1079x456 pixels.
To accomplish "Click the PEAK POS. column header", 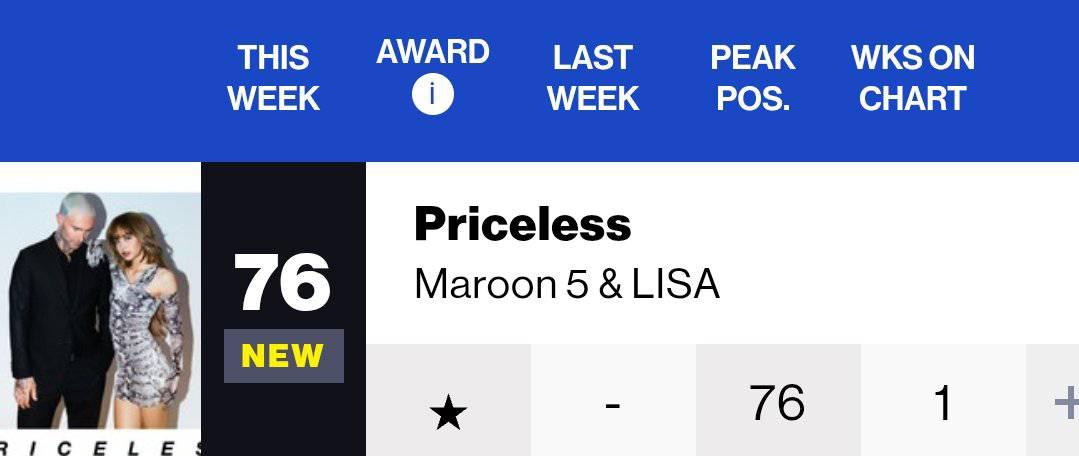I will coord(753,78).
